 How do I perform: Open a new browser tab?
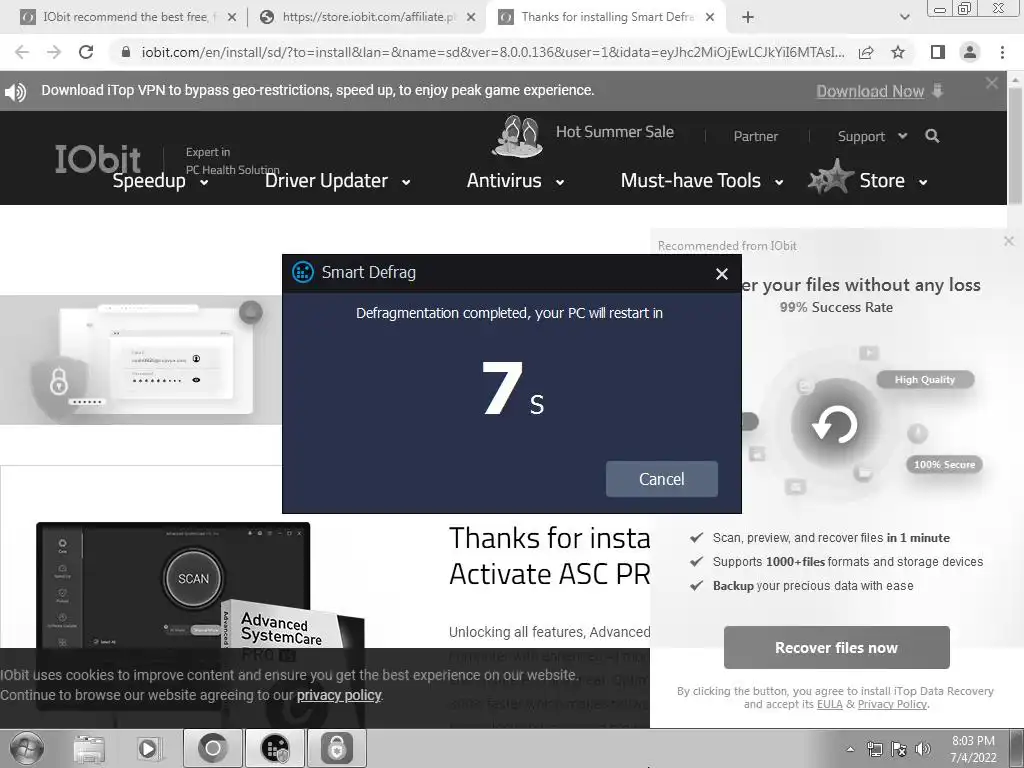click(x=748, y=17)
